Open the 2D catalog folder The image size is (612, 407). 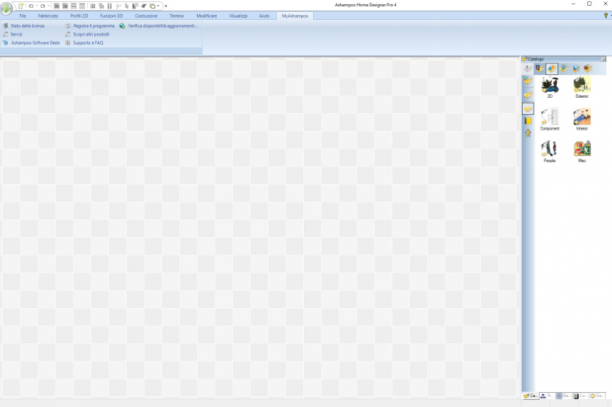click(550, 87)
